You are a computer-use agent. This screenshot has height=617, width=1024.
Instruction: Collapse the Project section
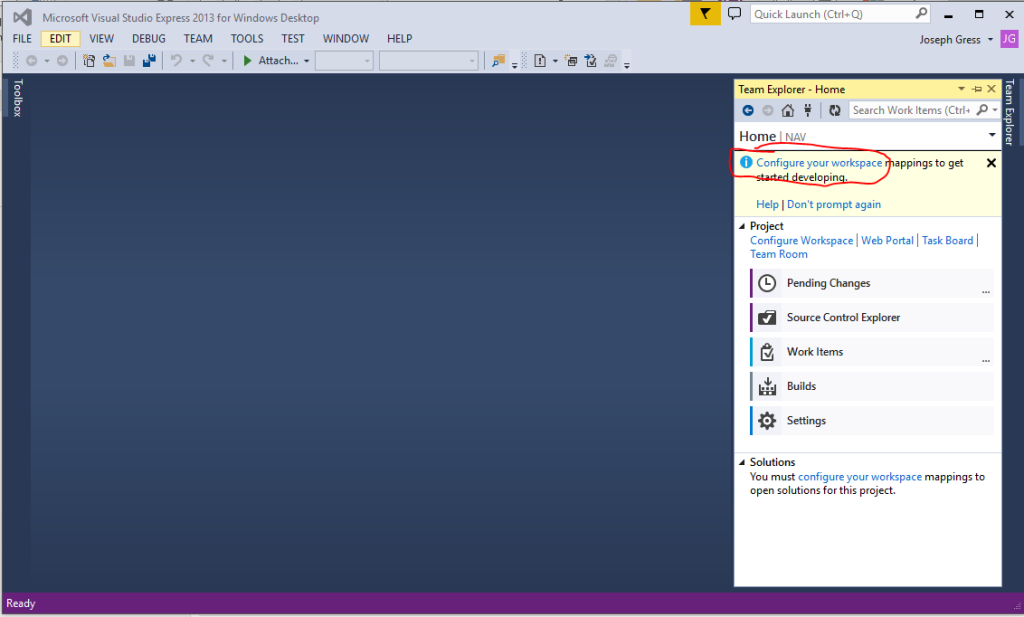(741, 226)
